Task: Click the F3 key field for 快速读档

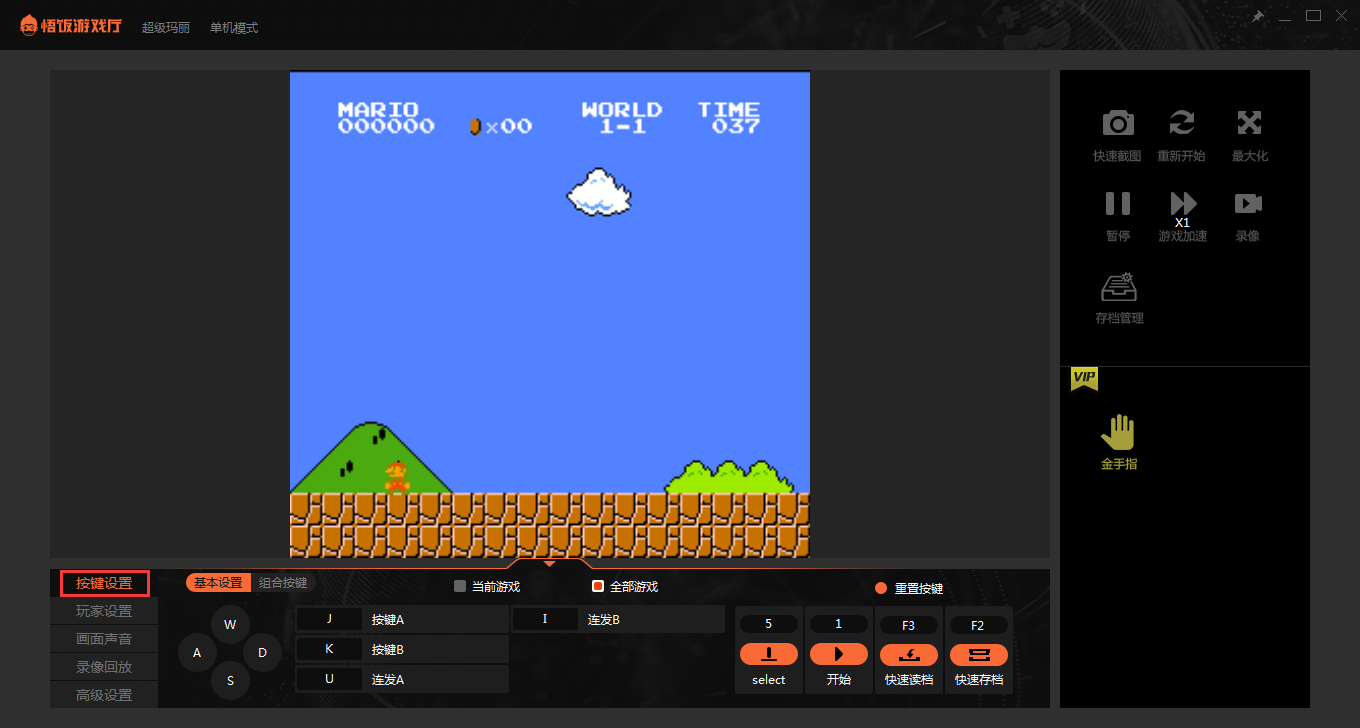Action: click(x=909, y=625)
